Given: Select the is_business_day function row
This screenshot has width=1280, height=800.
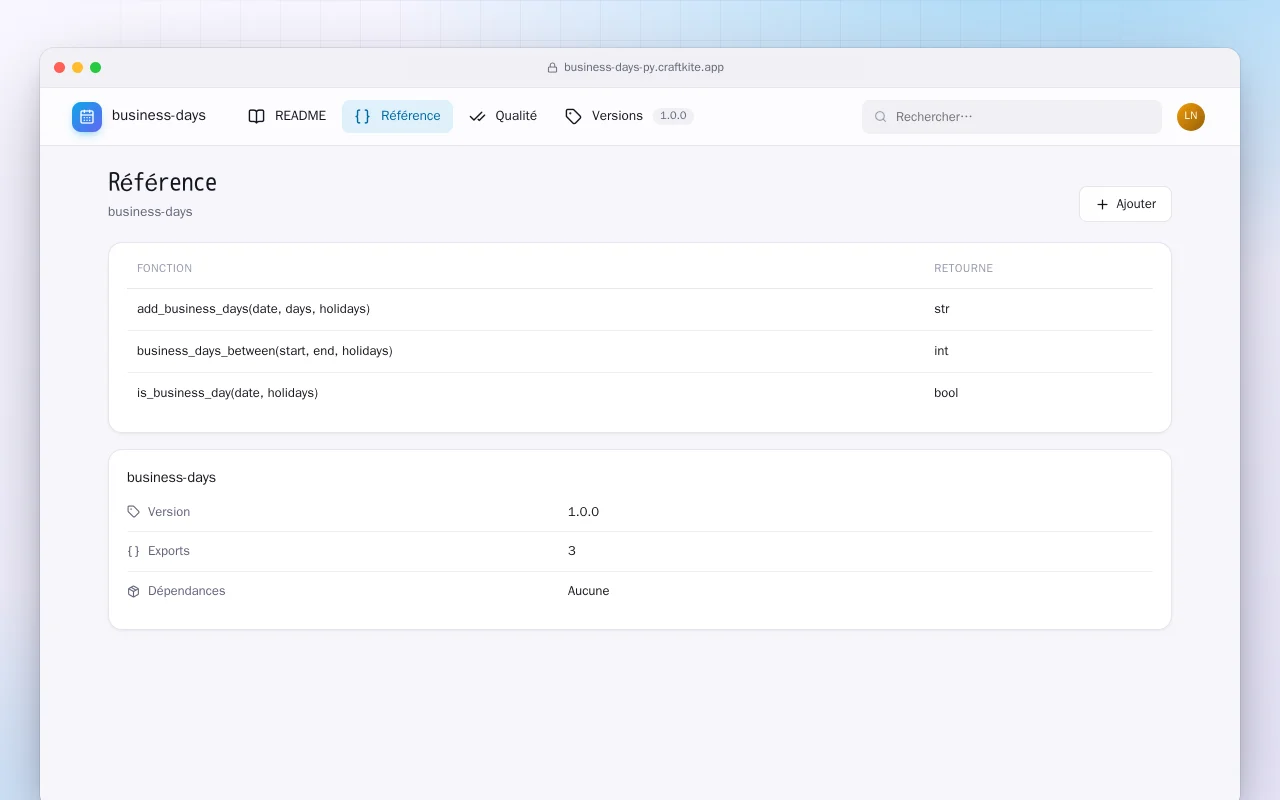Looking at the screenshot, I should 640,393.
